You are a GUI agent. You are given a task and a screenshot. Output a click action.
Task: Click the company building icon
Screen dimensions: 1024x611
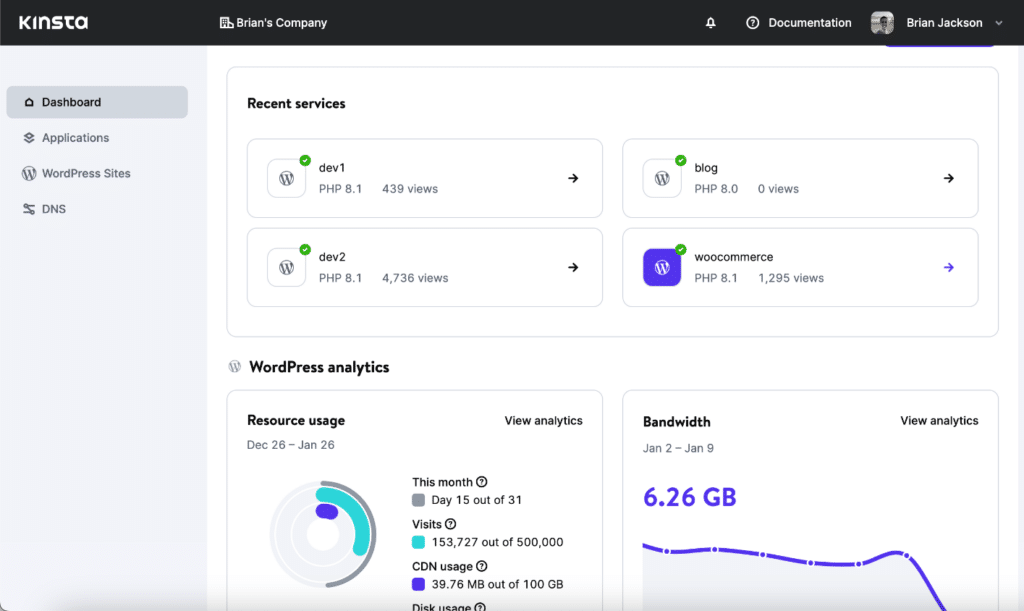tap(226, 23)
